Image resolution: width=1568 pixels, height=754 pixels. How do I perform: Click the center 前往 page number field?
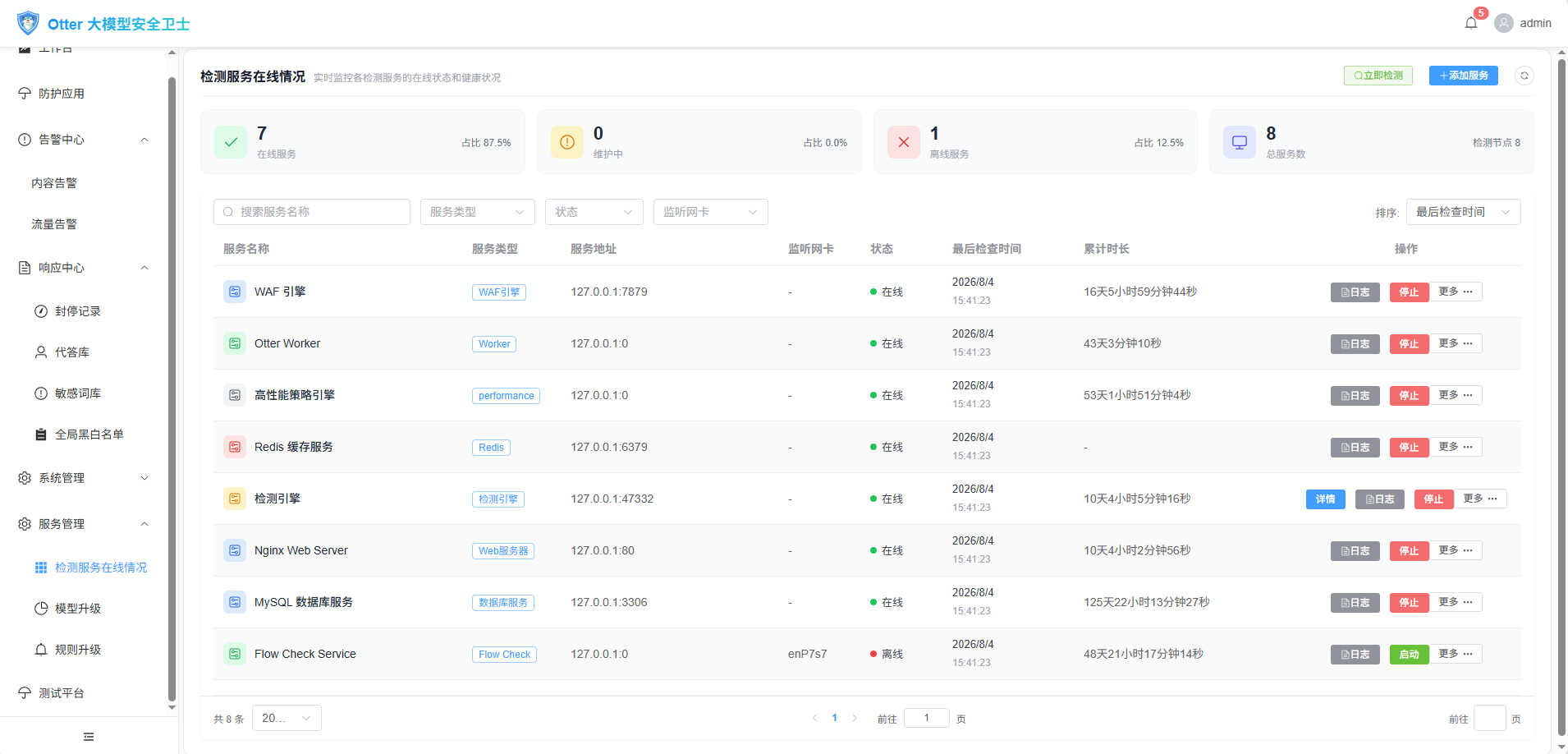[927, 718]
